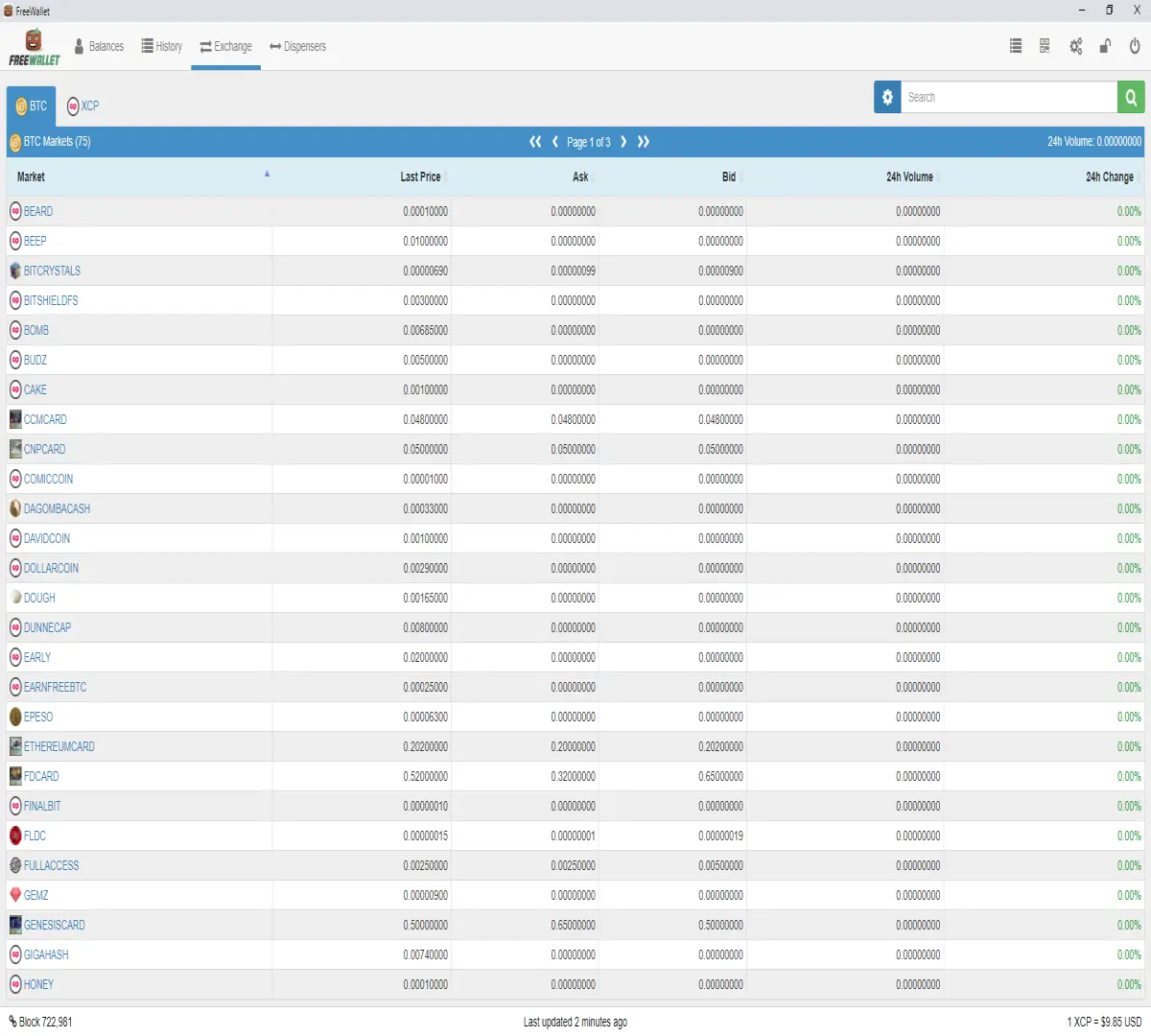This screenshot has width=1151, height=1036.
Task: Click the wallet lock icon
Action: (x=1105, y=46)
